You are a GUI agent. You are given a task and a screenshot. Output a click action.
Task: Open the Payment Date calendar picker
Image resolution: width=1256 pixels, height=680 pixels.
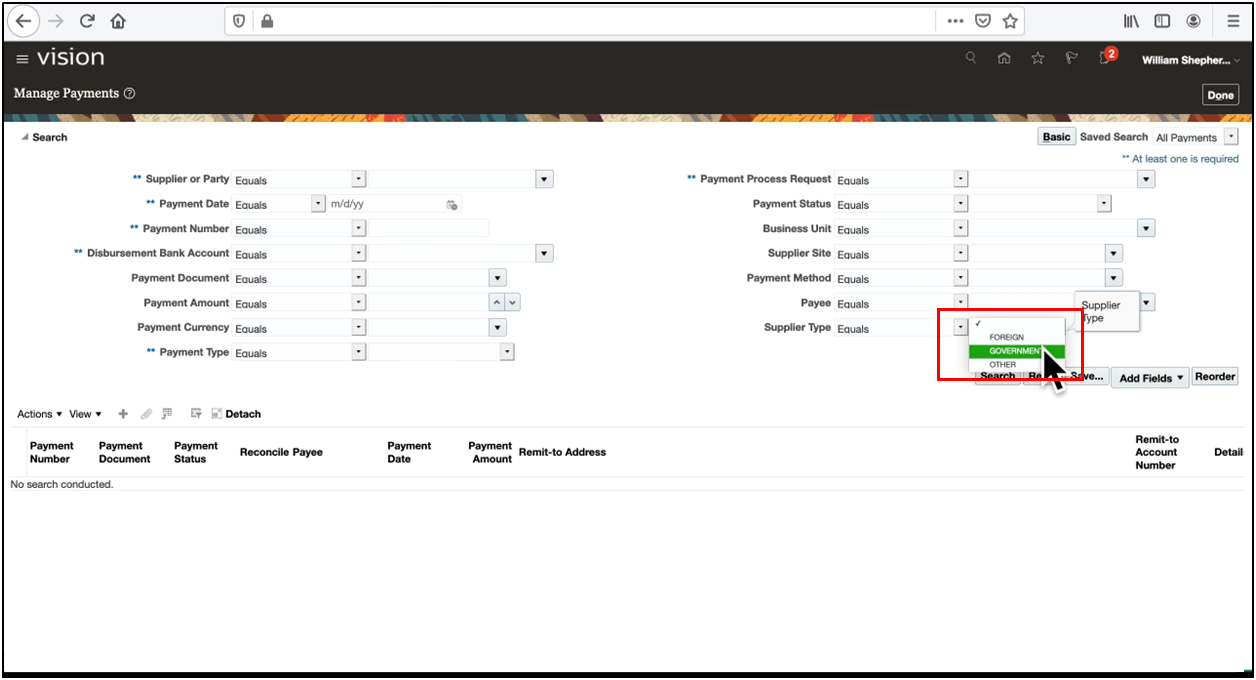[x=452, y=205]
